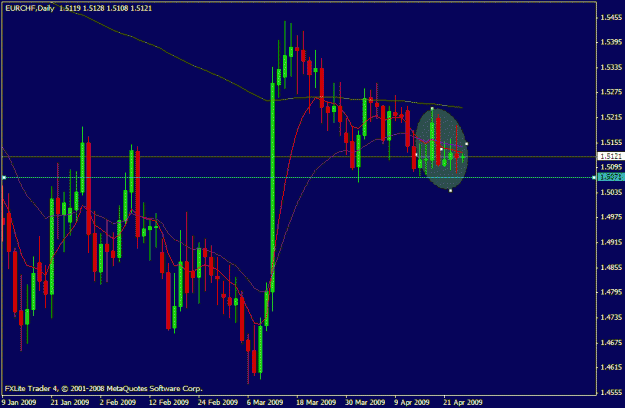Click the 1.5155 price axis label

point(611,142)
